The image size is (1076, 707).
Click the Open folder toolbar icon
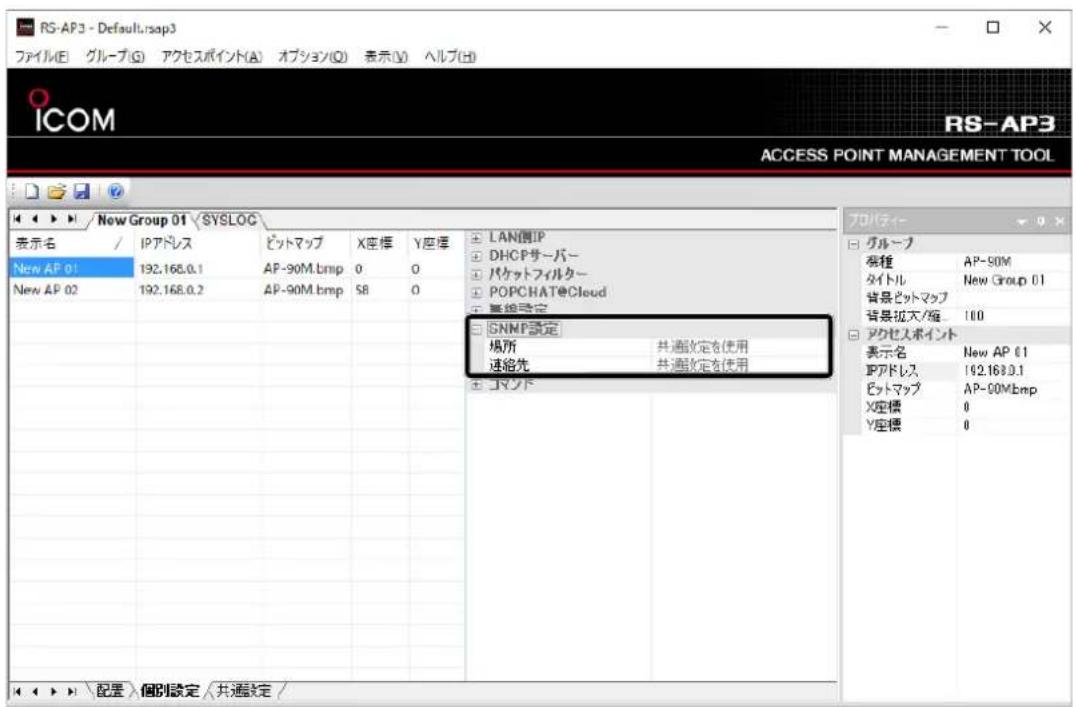56,192
